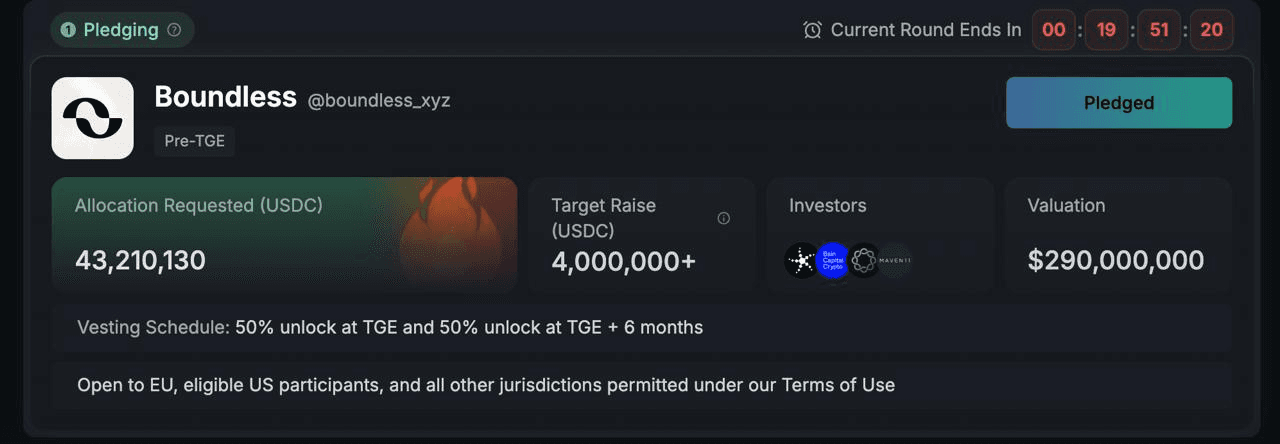Viewport: 1280px width, 444px height.
Task: Click the Boundless logo icon
Action: pyautogui.click(x=92, y=118)
